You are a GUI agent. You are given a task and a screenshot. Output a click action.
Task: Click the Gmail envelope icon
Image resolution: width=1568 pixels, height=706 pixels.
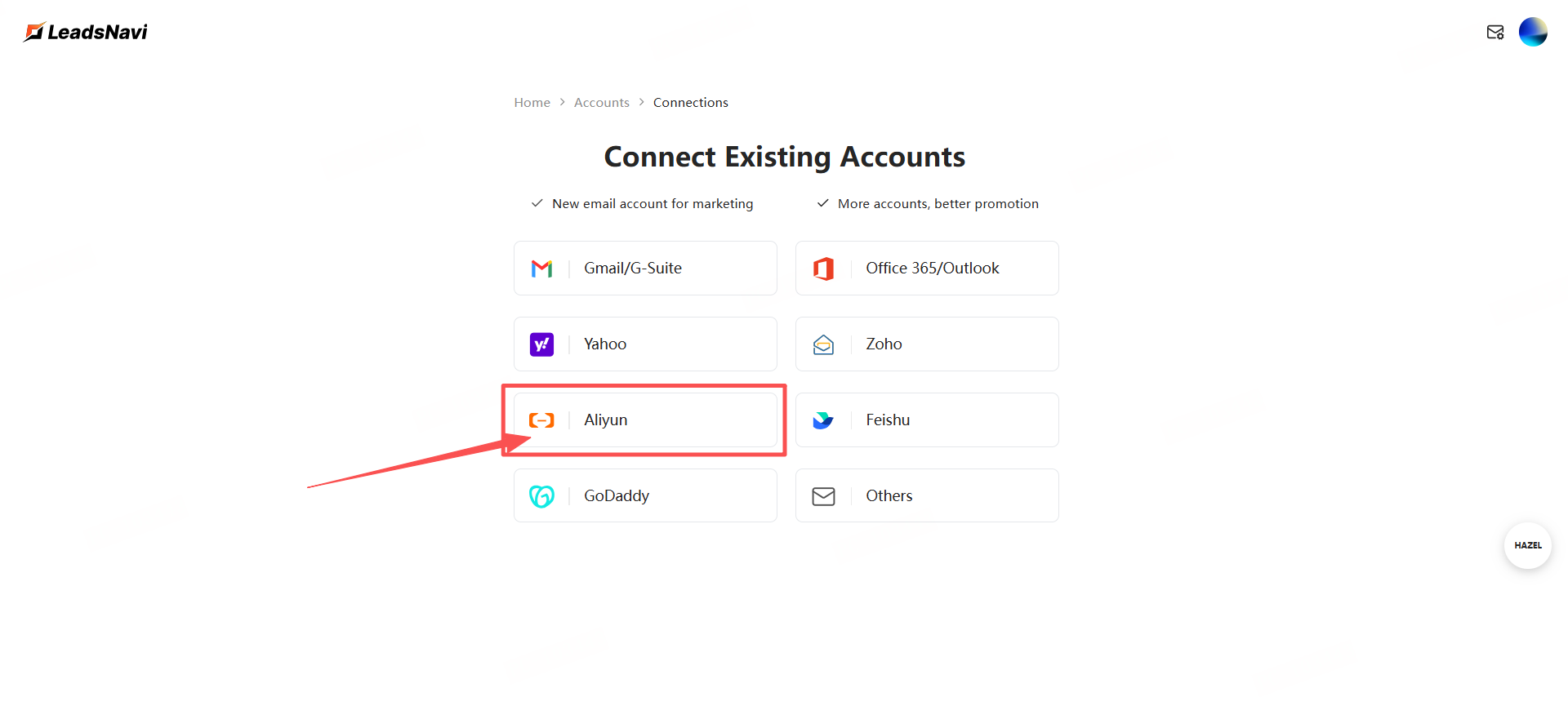pos(541,269)
